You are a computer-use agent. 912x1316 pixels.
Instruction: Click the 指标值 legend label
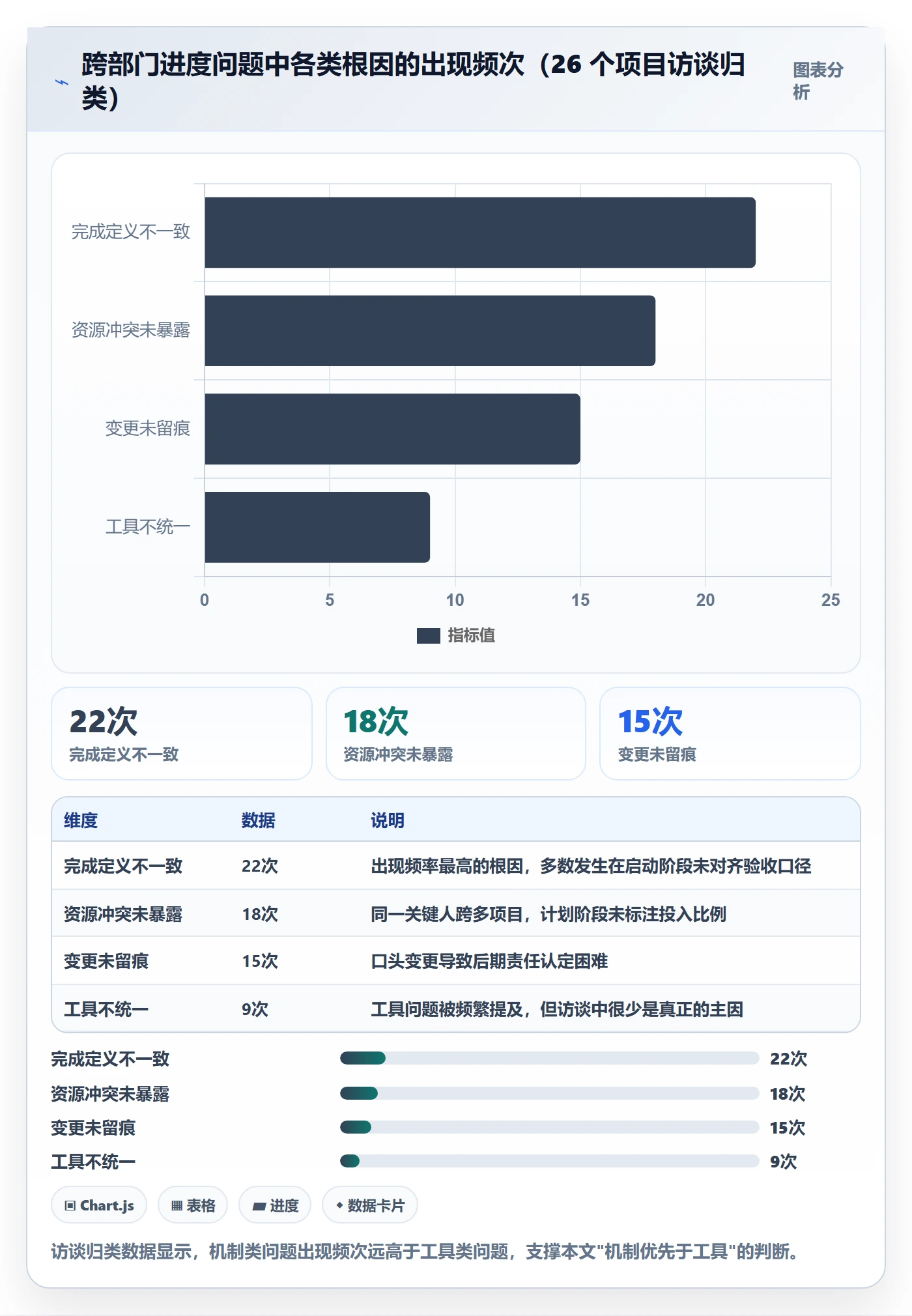(x=472, y=635)
